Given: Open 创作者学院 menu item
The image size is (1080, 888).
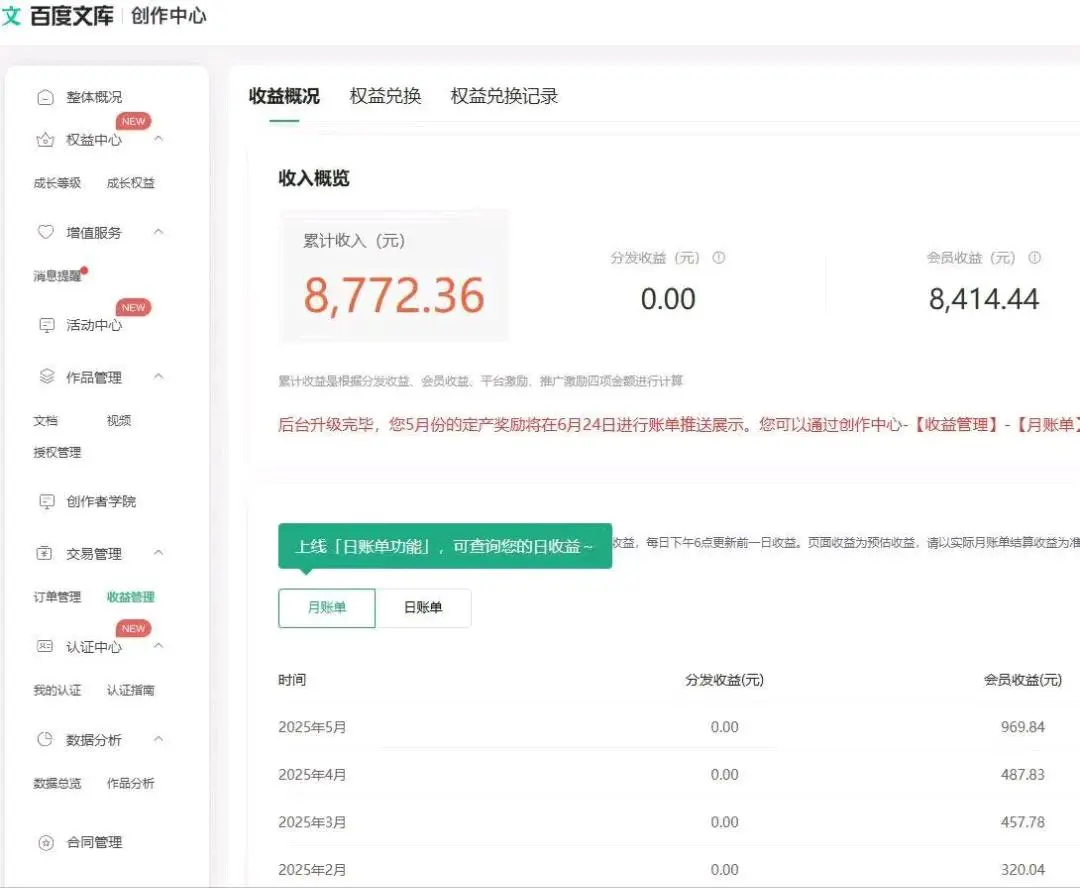Looking at the screenshot, I should tap(101, 502).
